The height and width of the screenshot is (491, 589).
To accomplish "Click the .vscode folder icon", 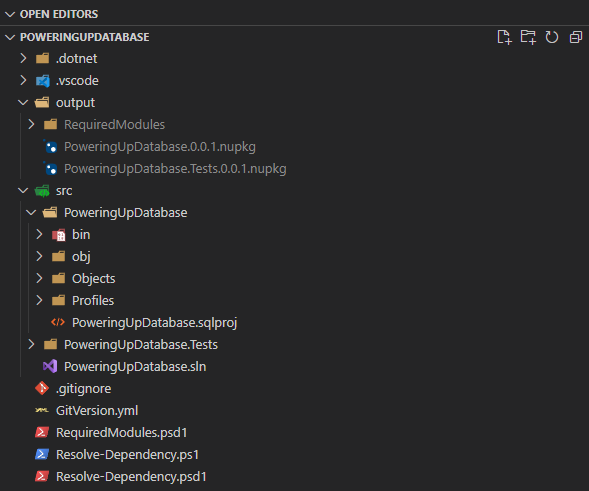I will pyautogui.click(x=42, y=81).
